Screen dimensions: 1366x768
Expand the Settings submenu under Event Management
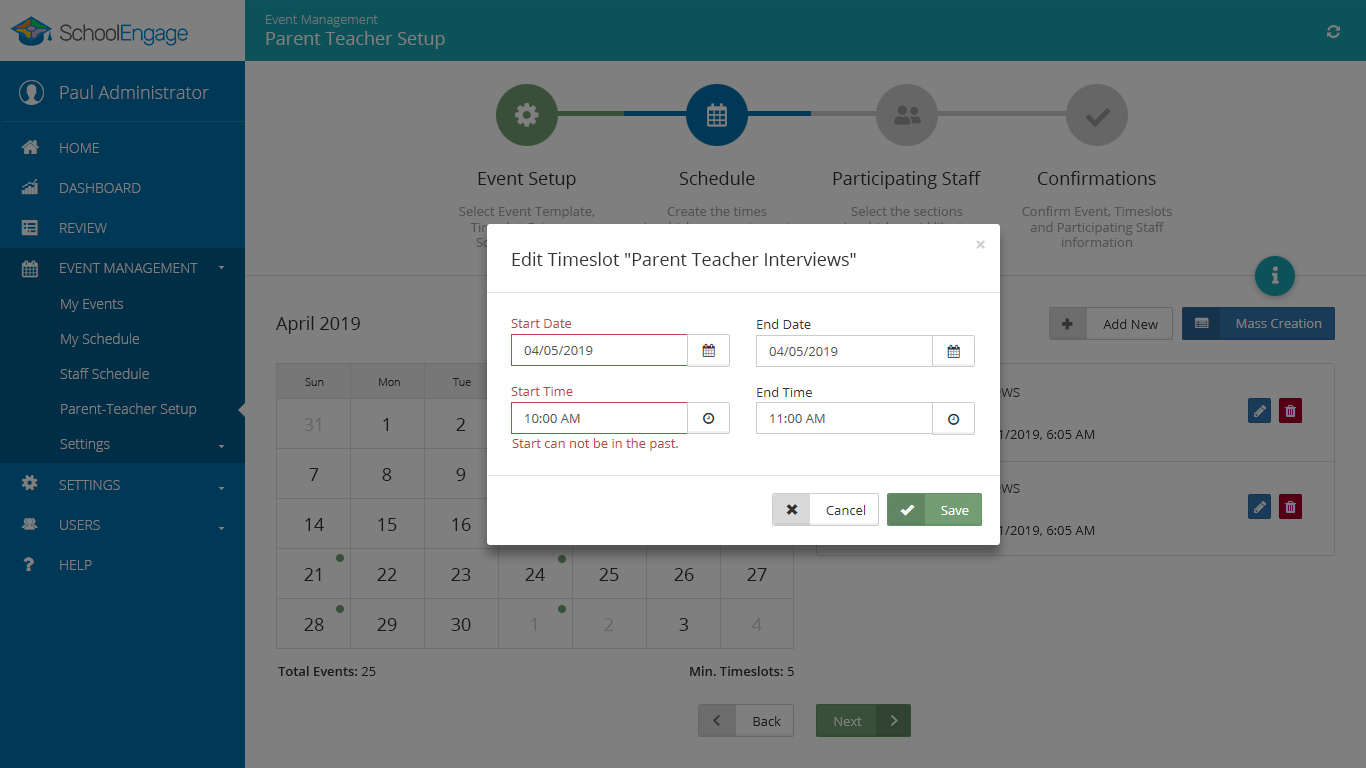coord(85,444)
